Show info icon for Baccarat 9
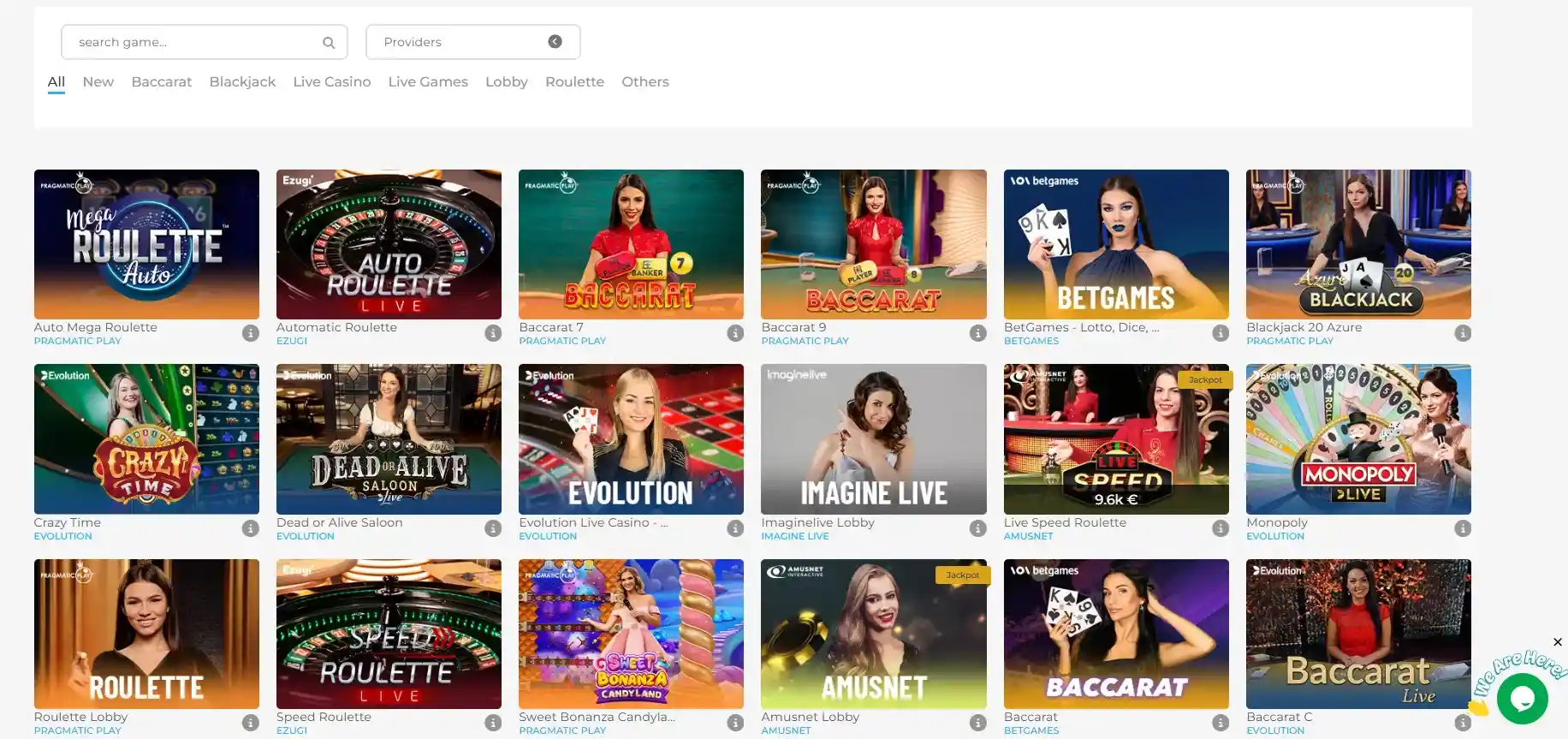The height and width of the screenshot is (739, 1568). click(x=978, y=333)
